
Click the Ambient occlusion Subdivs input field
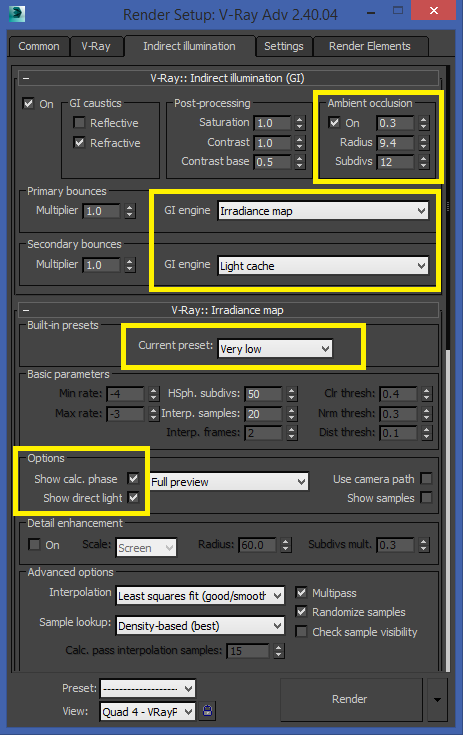coord(396,162)
